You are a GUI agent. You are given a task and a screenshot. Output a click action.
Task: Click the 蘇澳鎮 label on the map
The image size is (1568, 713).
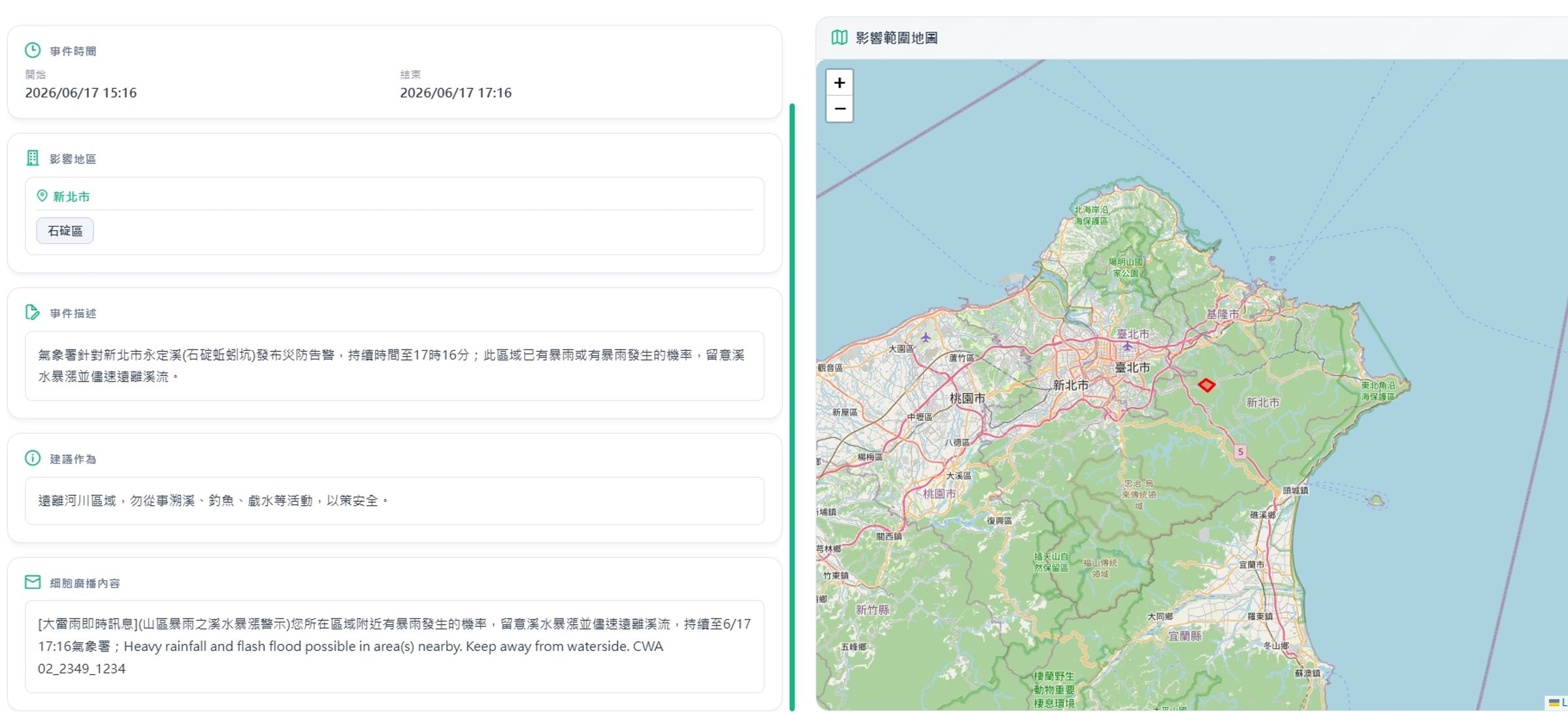point(1307,673)
